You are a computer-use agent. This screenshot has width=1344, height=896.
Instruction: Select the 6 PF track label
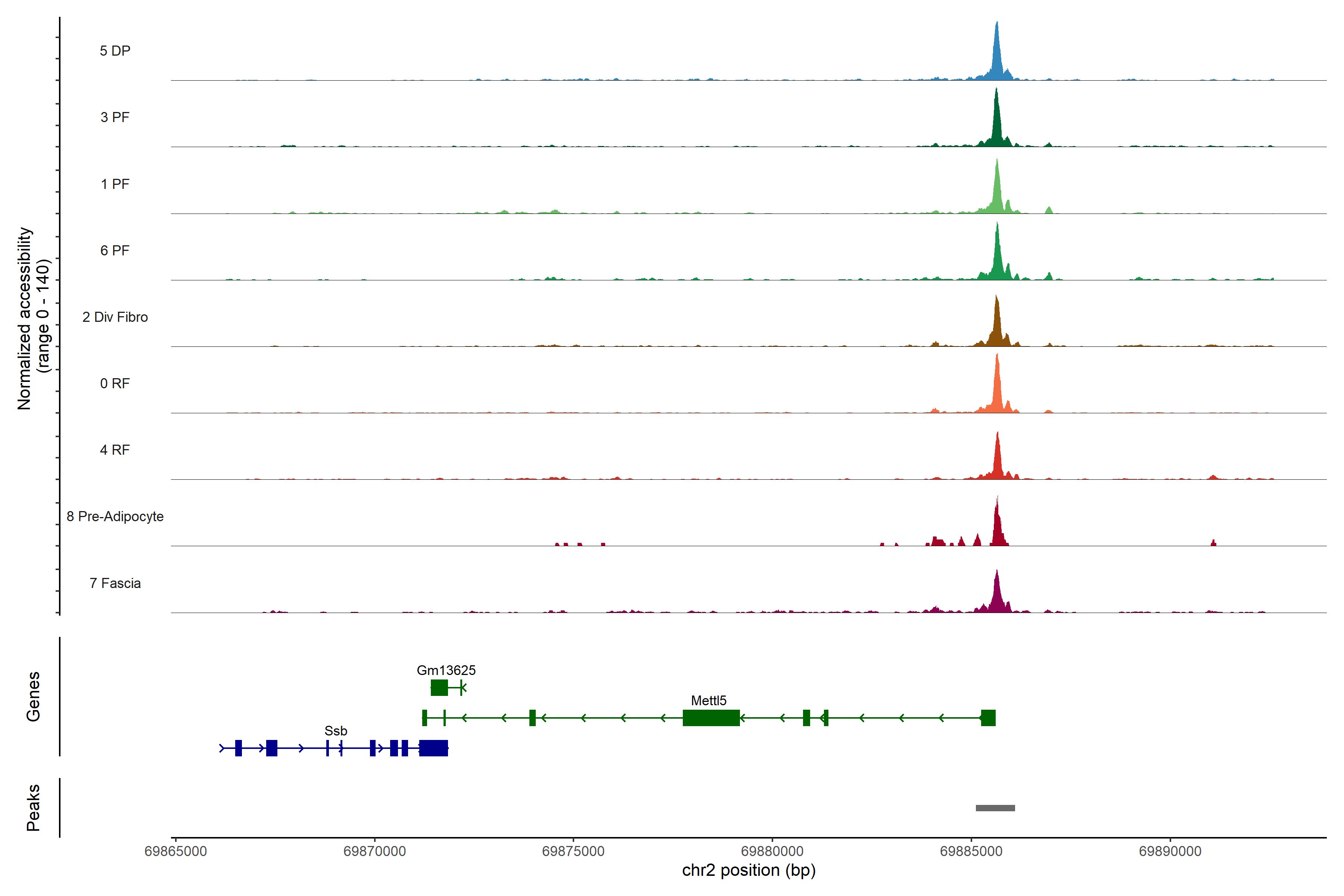pyautogui.click(x=115, y=250)
